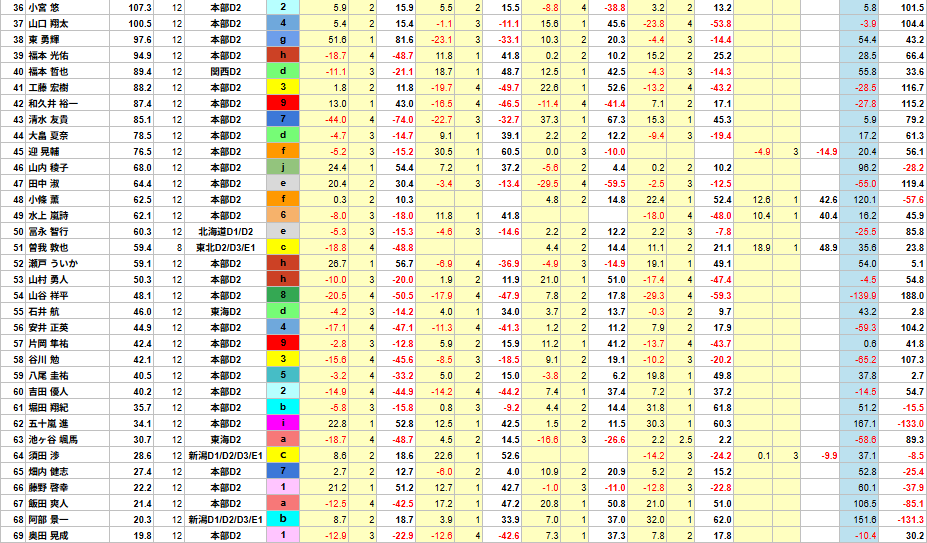927x543 pixels.
Task: Select the name cell 堀田 翔紀
Action: [68, 408]
